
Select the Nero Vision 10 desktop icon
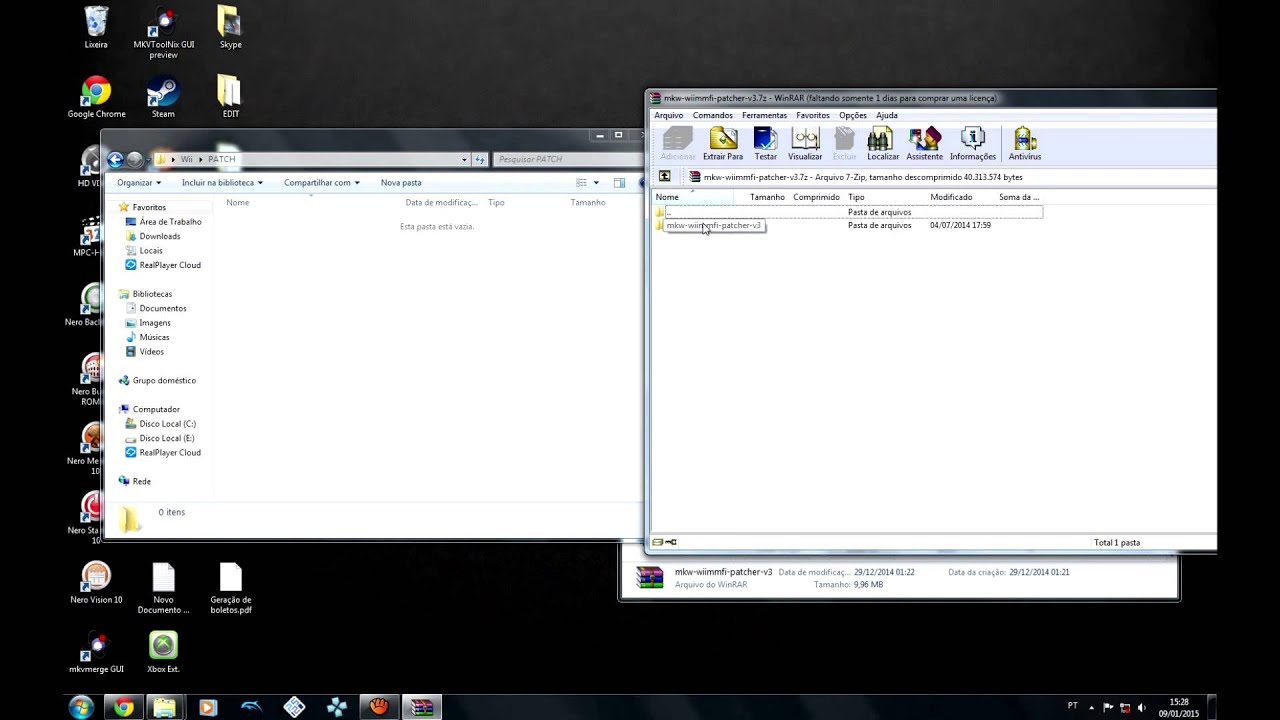pyautogui.click(x=96, y=583)
